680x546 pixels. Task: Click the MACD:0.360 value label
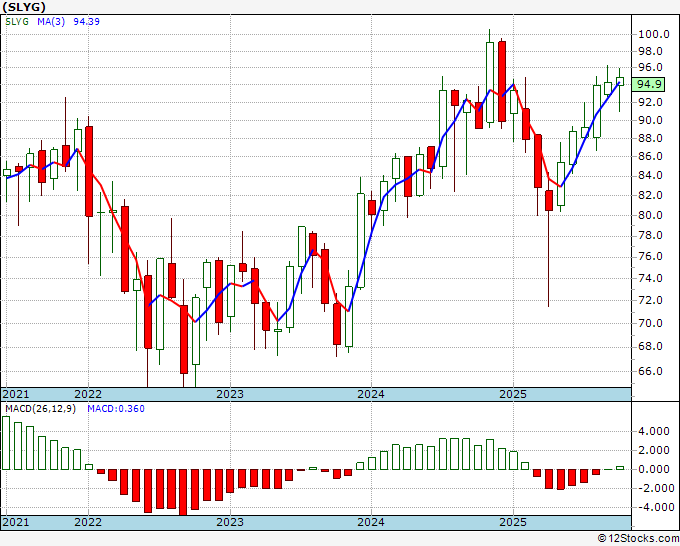pos(116,409)
